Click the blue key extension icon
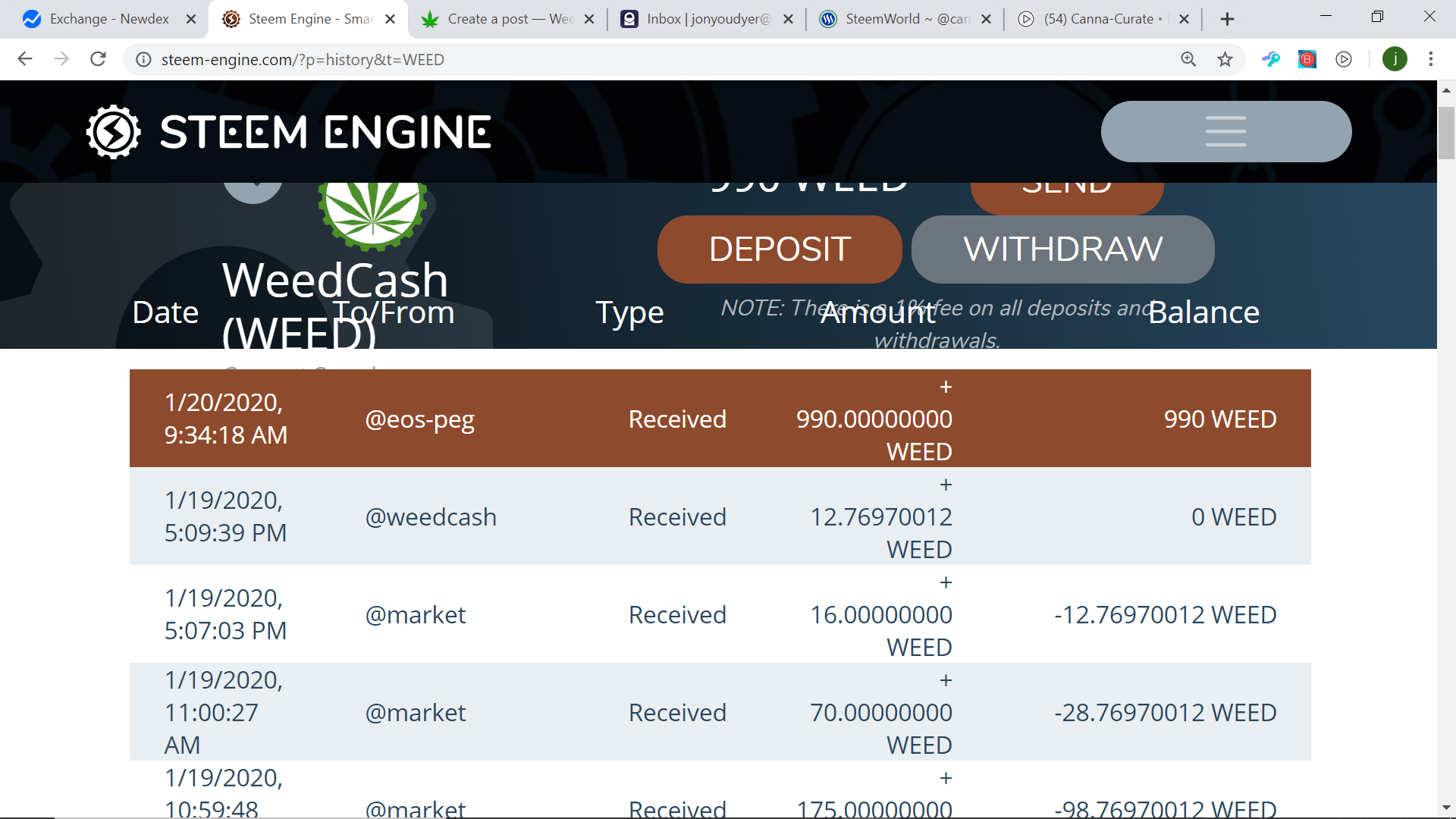Screen dimensions: 1456x819 coord(1271,59)
